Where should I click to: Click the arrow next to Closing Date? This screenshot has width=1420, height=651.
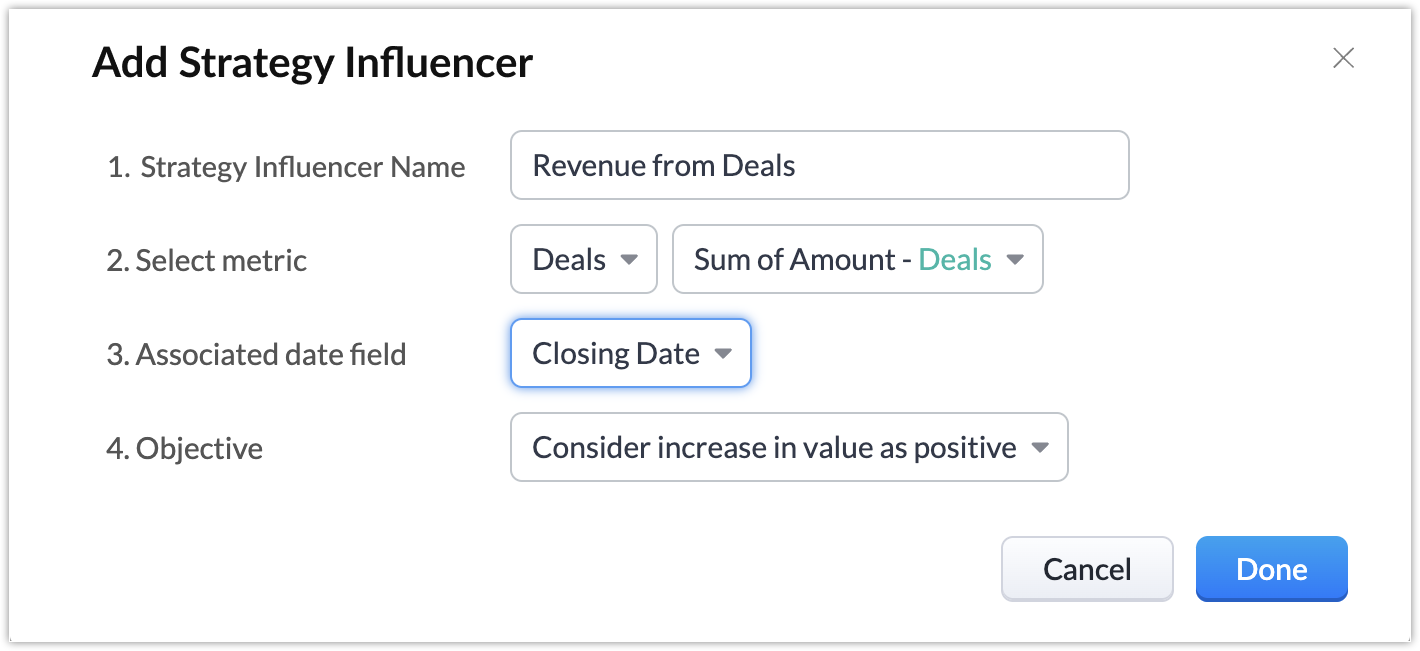[x=723, y=354]
